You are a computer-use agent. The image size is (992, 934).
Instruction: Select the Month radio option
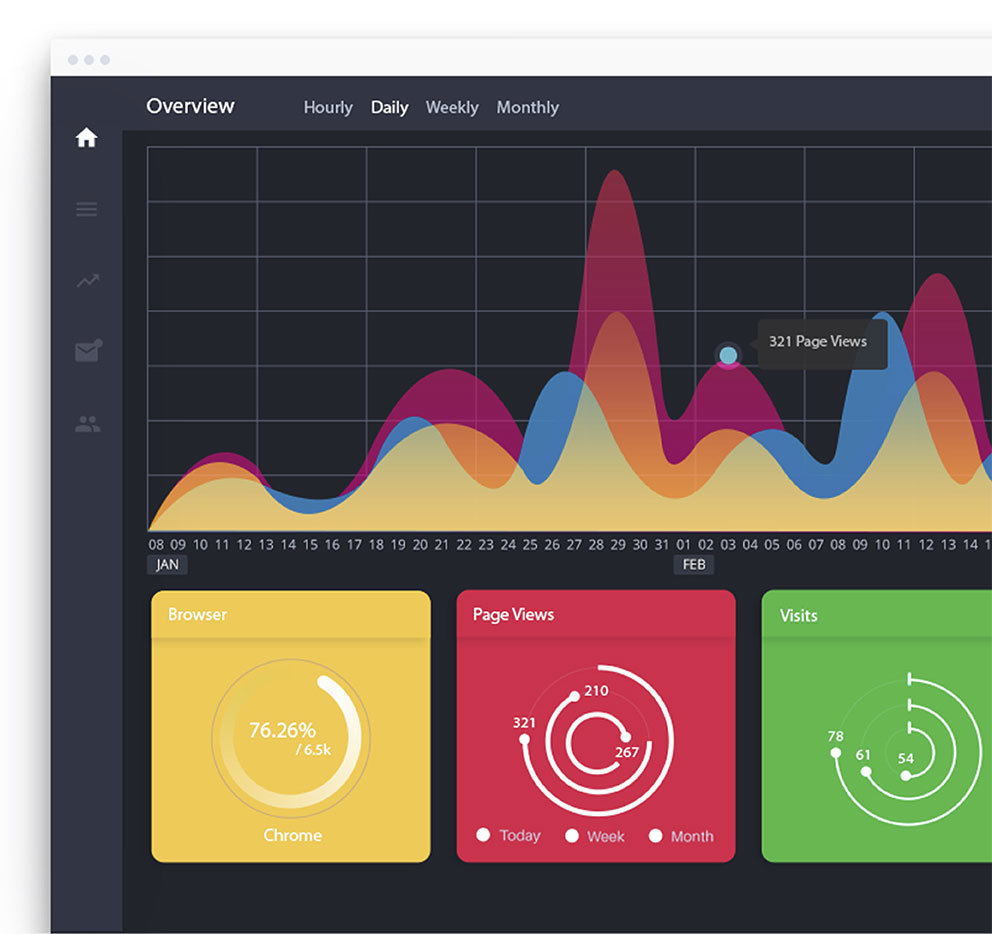point(655,836)
